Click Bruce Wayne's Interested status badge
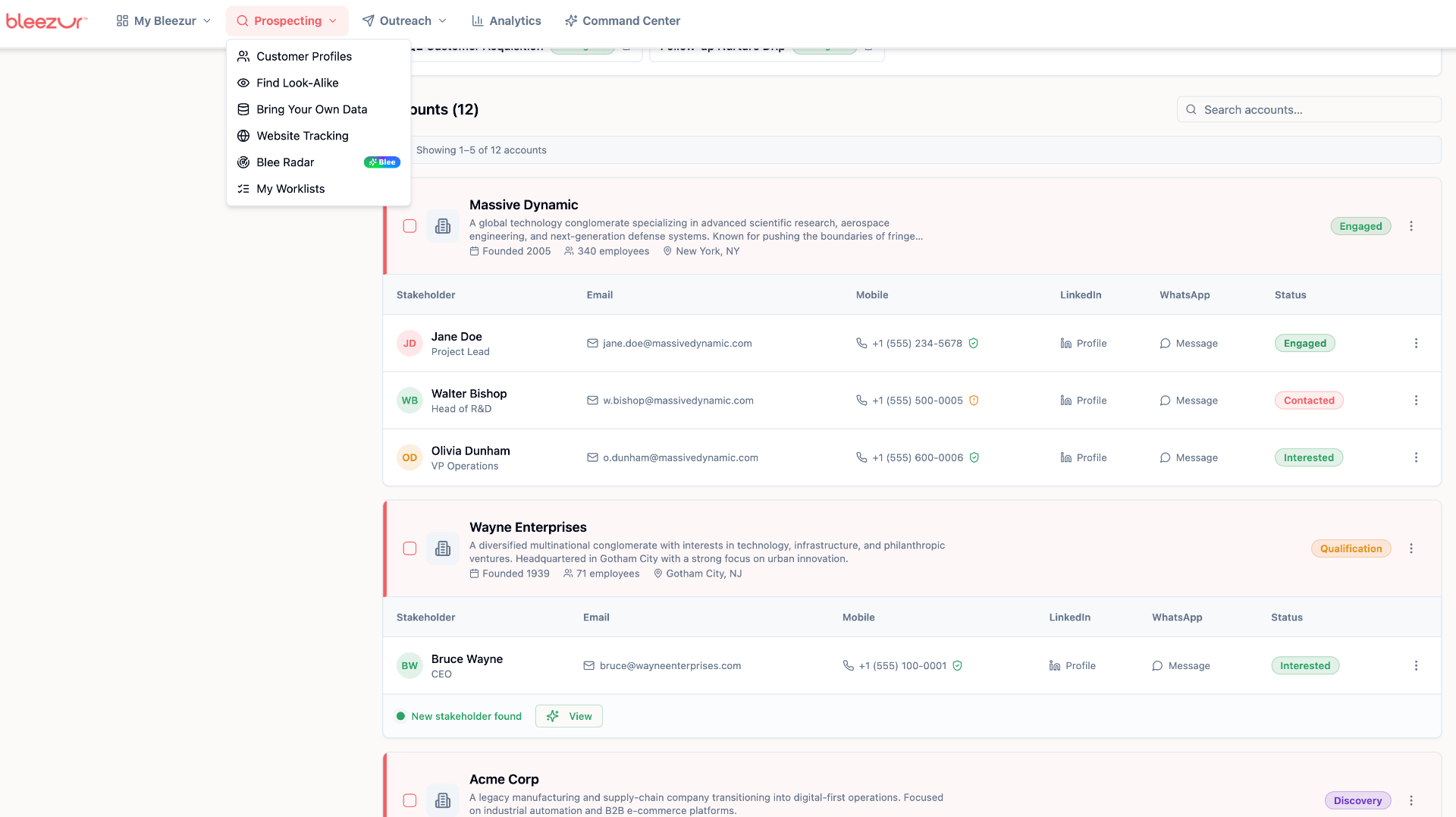 1305,666
